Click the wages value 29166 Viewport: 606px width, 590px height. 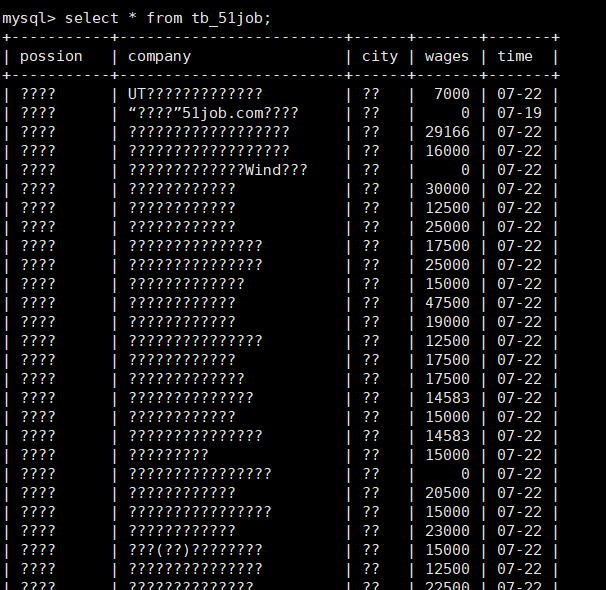pyautogui.click(x=447, y=132)
